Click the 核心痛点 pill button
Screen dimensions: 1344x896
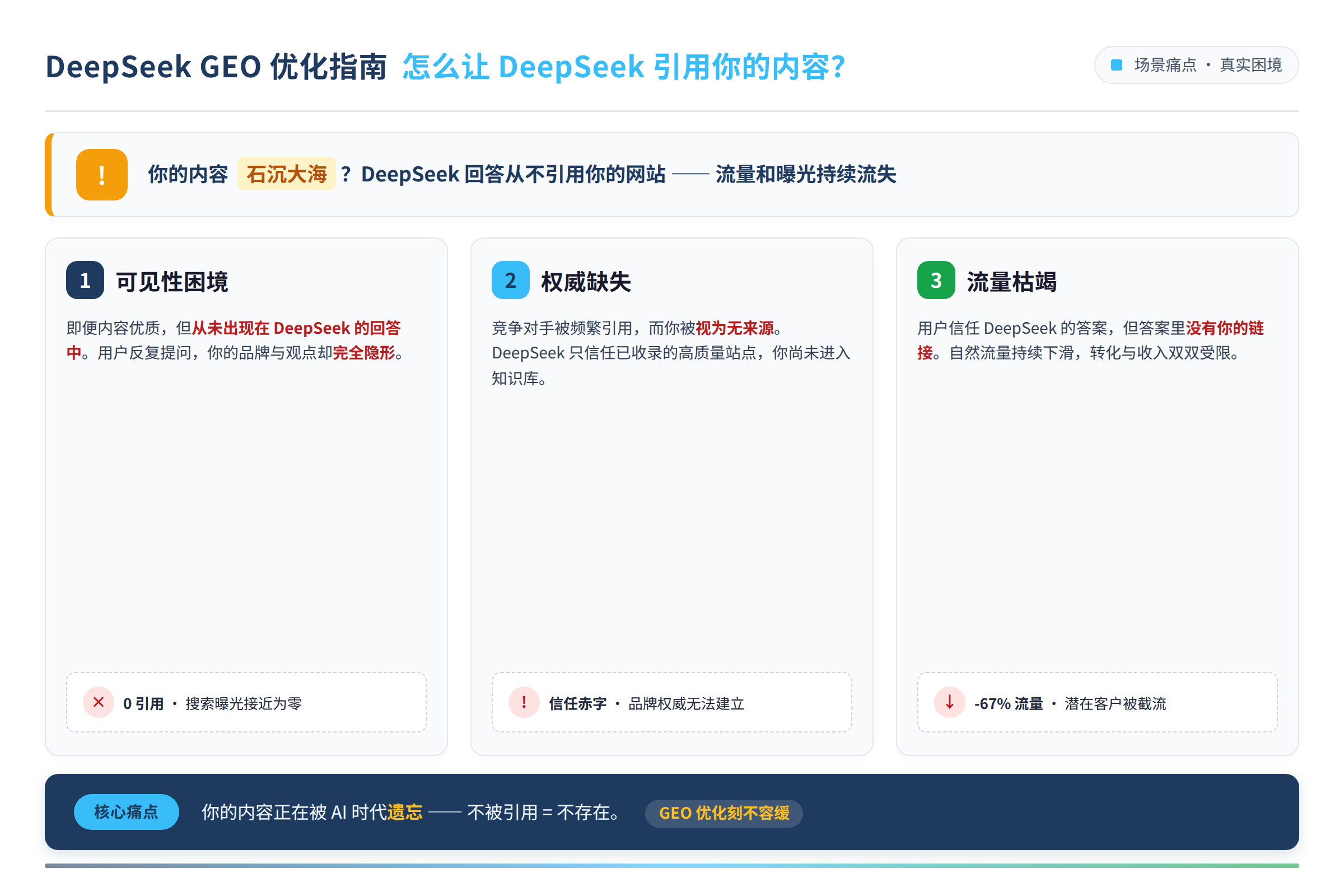127,811
